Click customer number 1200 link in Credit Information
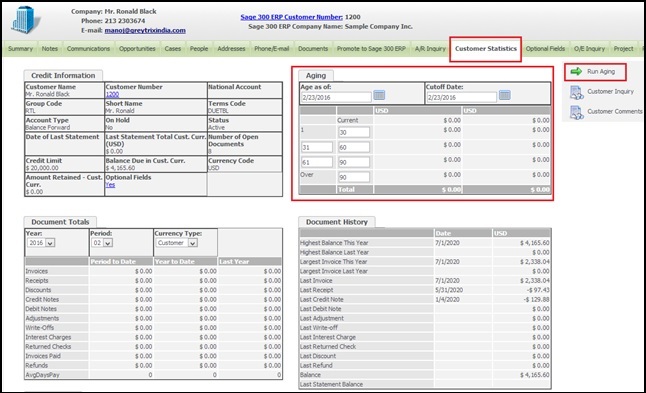The image size is (646, 393). [112, 94]
